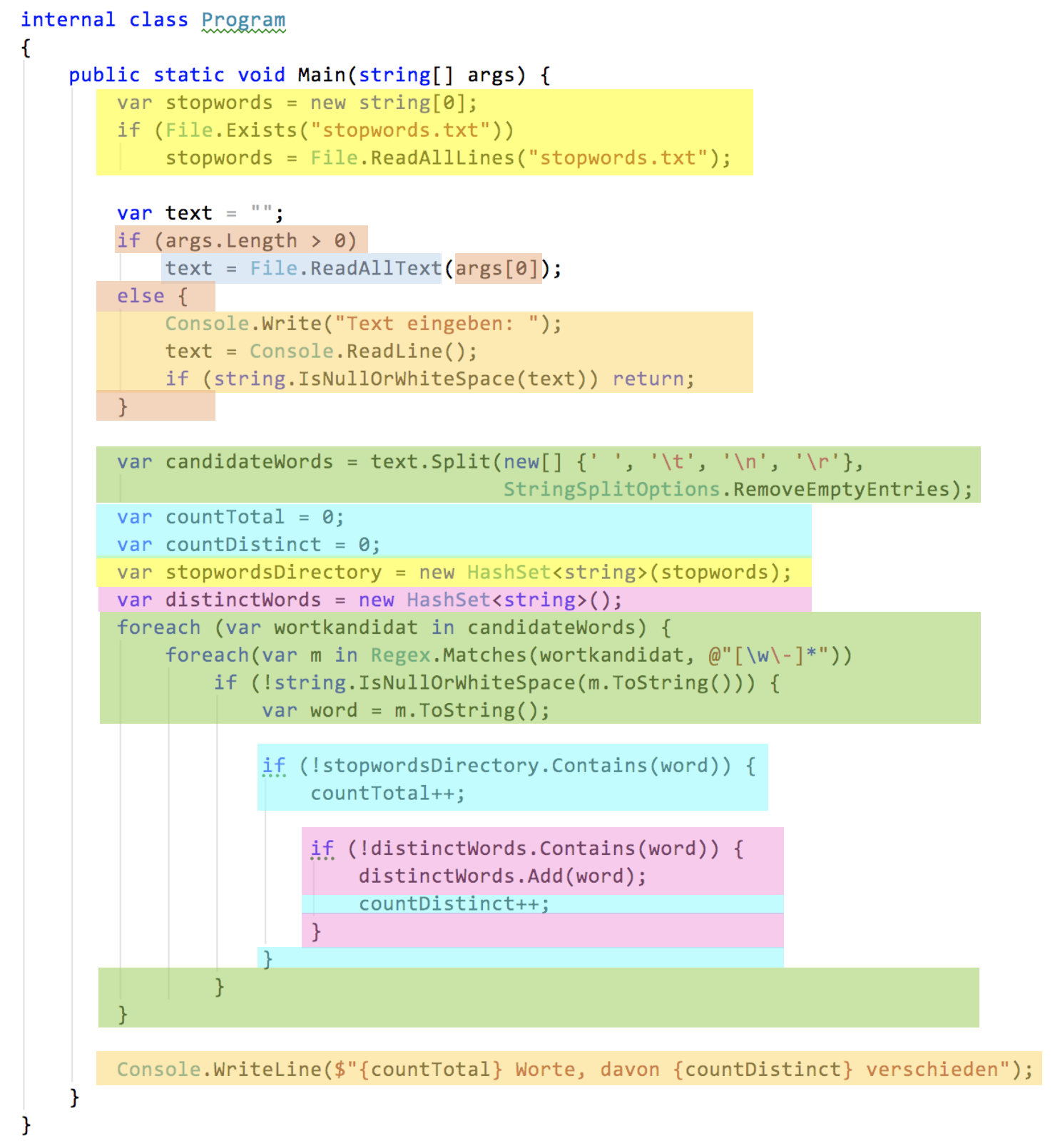Click the countTotal variable declaration
Screen dimensions: 1060x1148
click(x=225, y=517)
